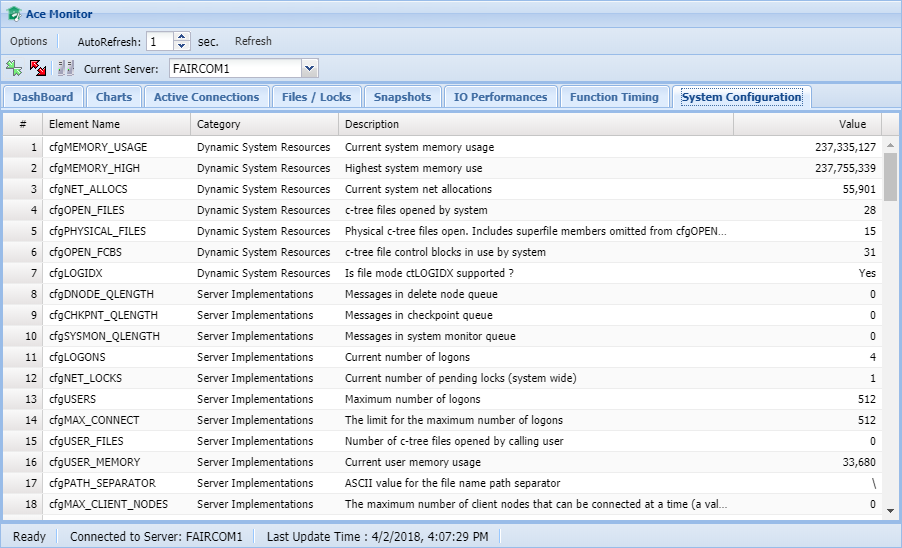Select the cfgUSERS element
This screenshot has width=902, height=548.
click(x=72, y=399)
